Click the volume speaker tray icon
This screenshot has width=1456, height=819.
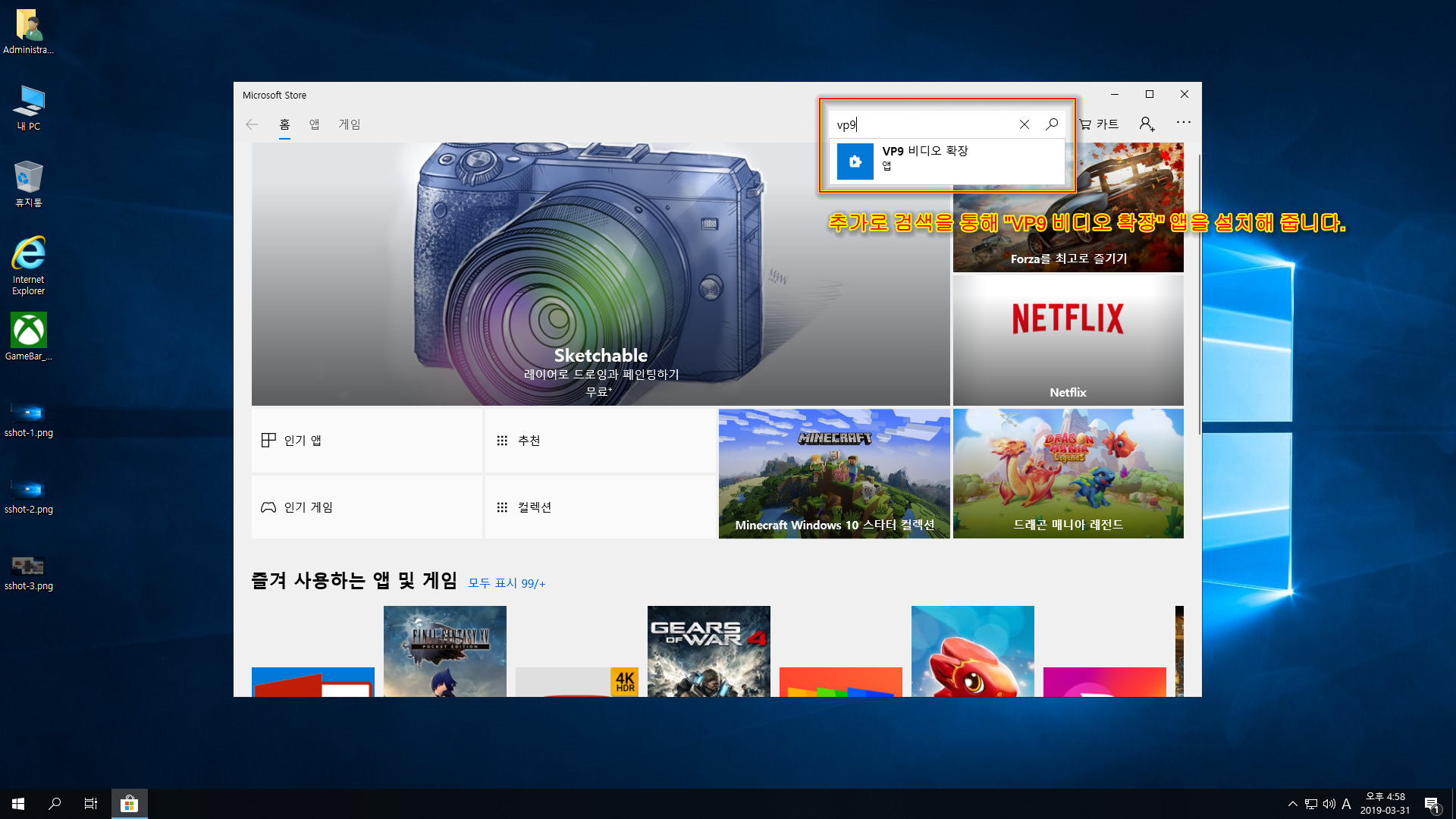[x=1329, y=804]
